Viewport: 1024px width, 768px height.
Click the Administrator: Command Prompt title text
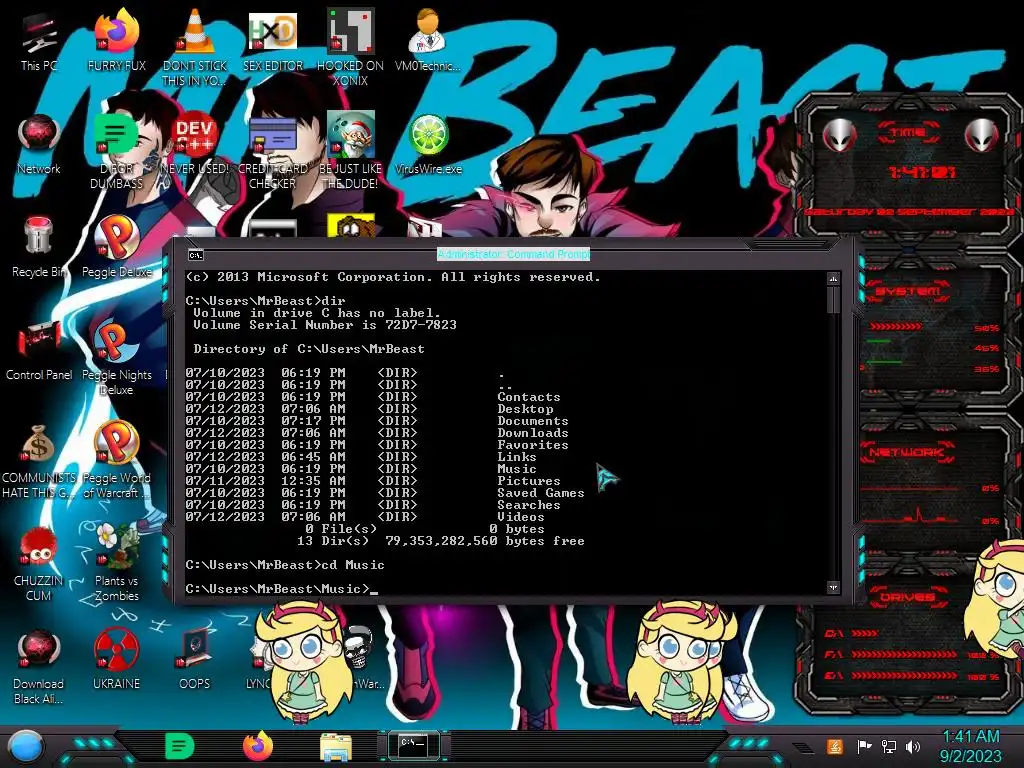(513, 254)
